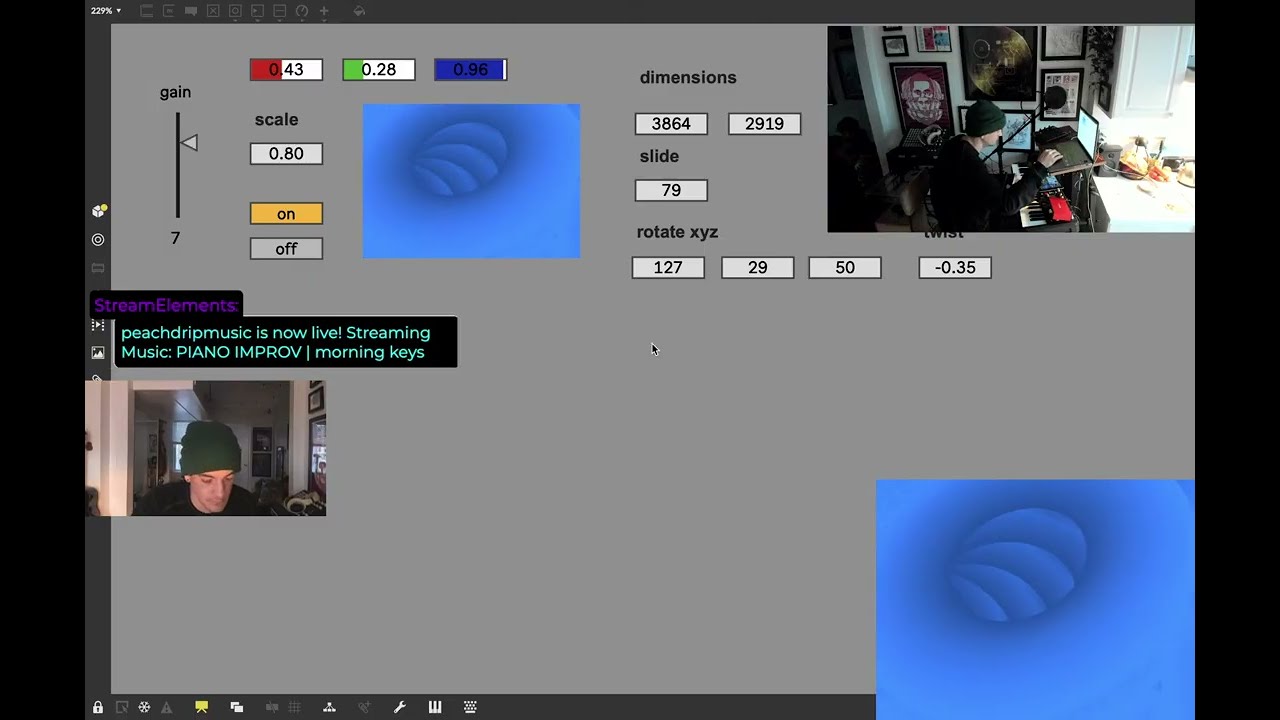Click the off toggle button
Image resolution: width=1280 pixels, height=720 pixels.
[286, 249]
